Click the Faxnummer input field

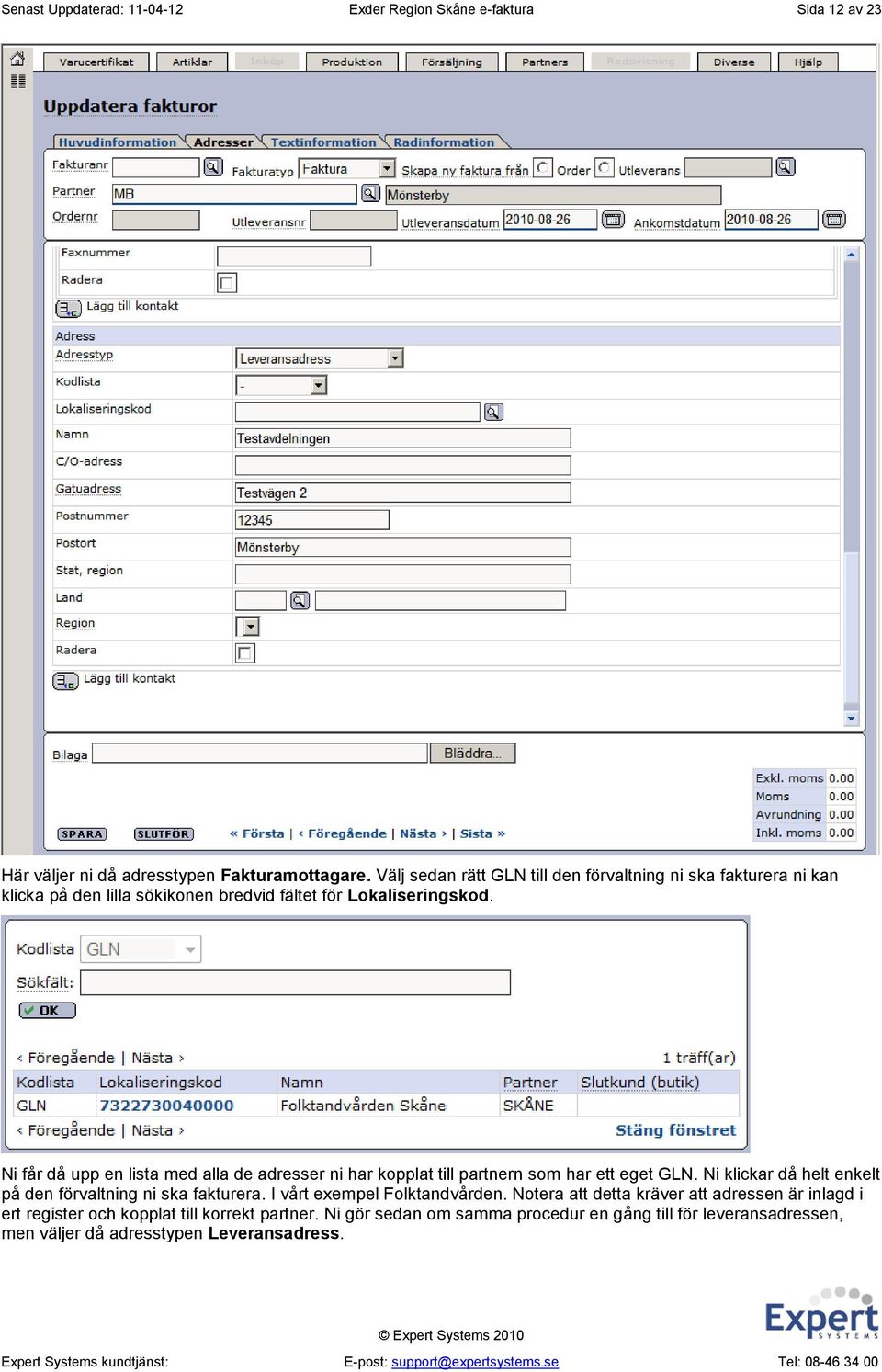[x=294, y=256]
